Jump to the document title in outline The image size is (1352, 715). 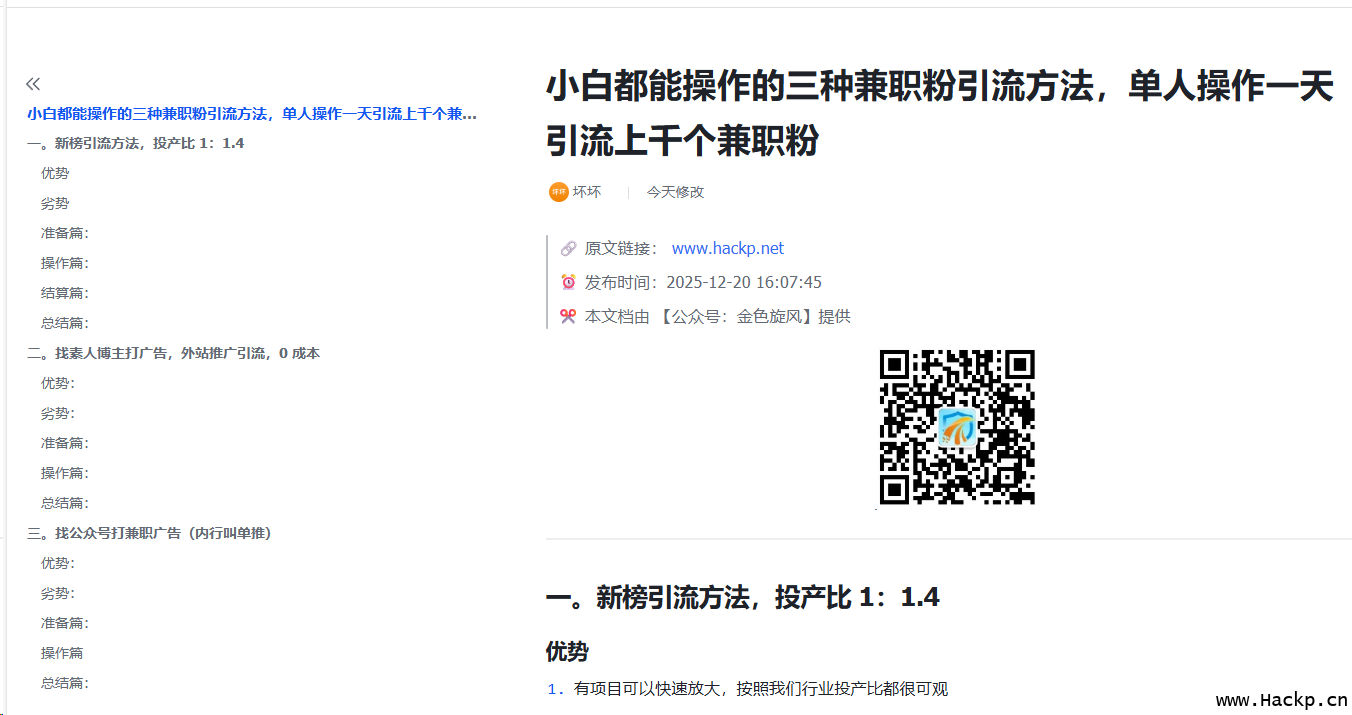[252, 114]
